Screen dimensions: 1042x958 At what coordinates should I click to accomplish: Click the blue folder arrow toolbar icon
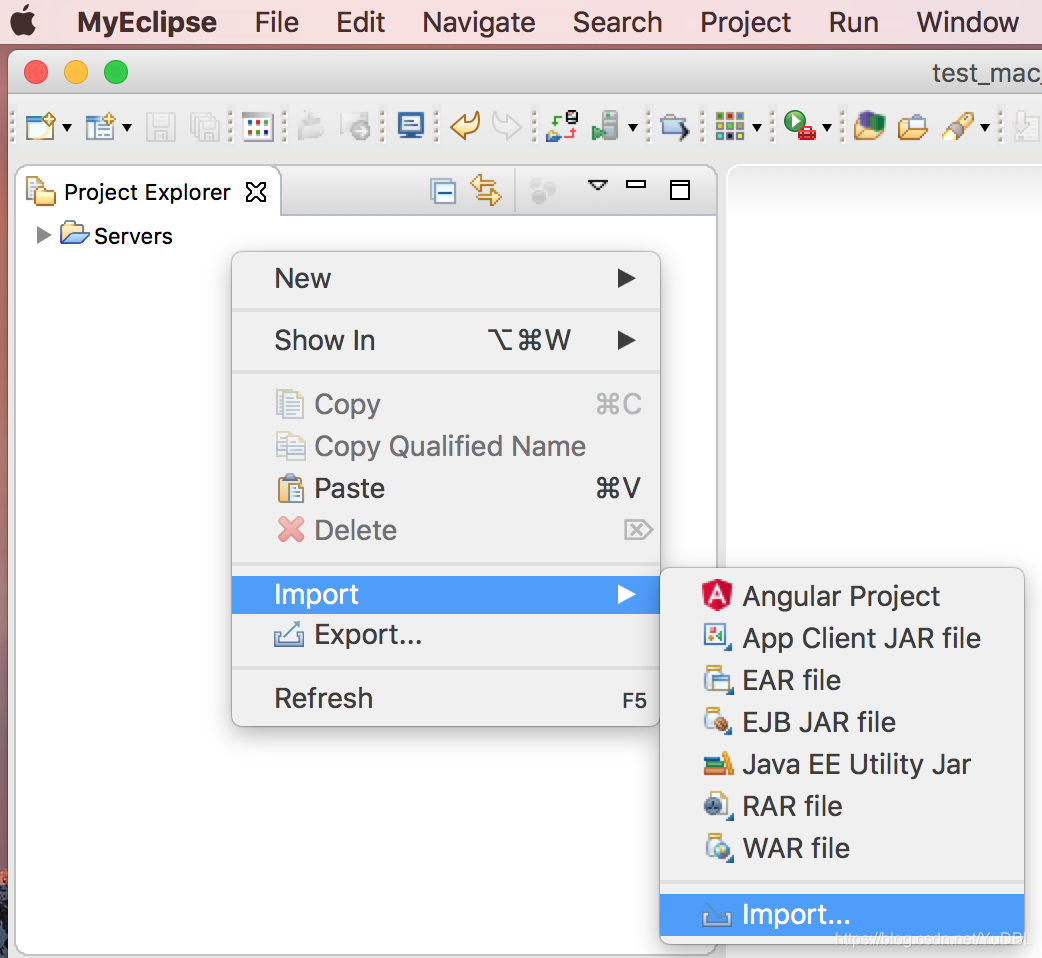(675, 126)
